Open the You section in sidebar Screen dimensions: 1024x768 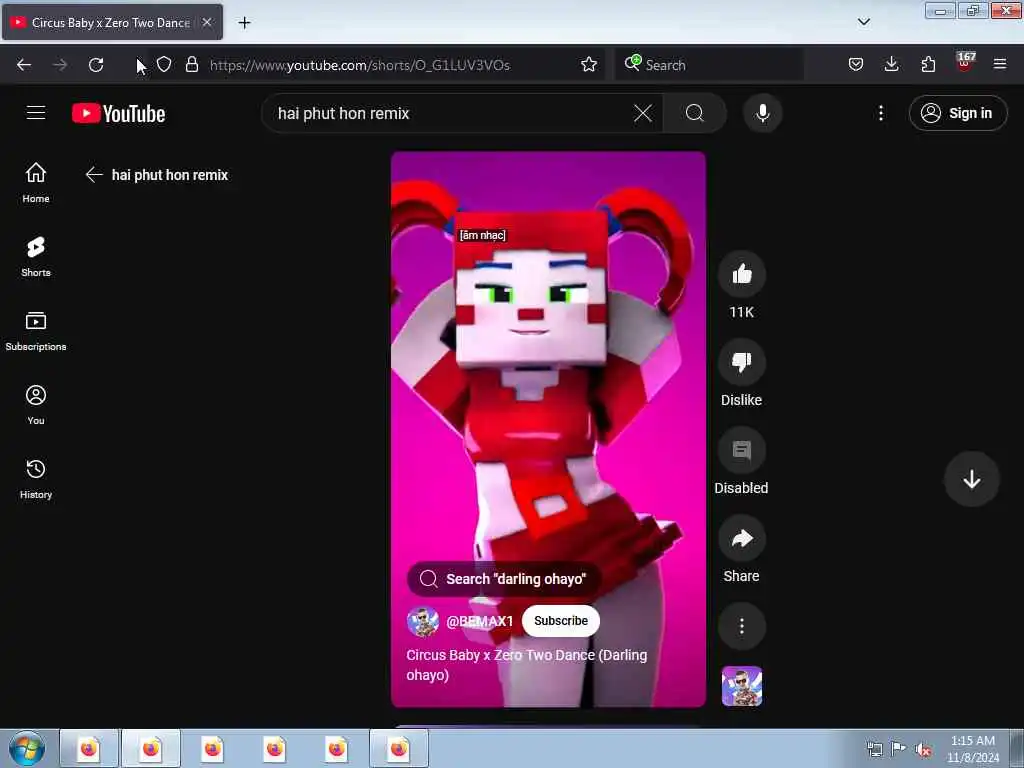36,405
